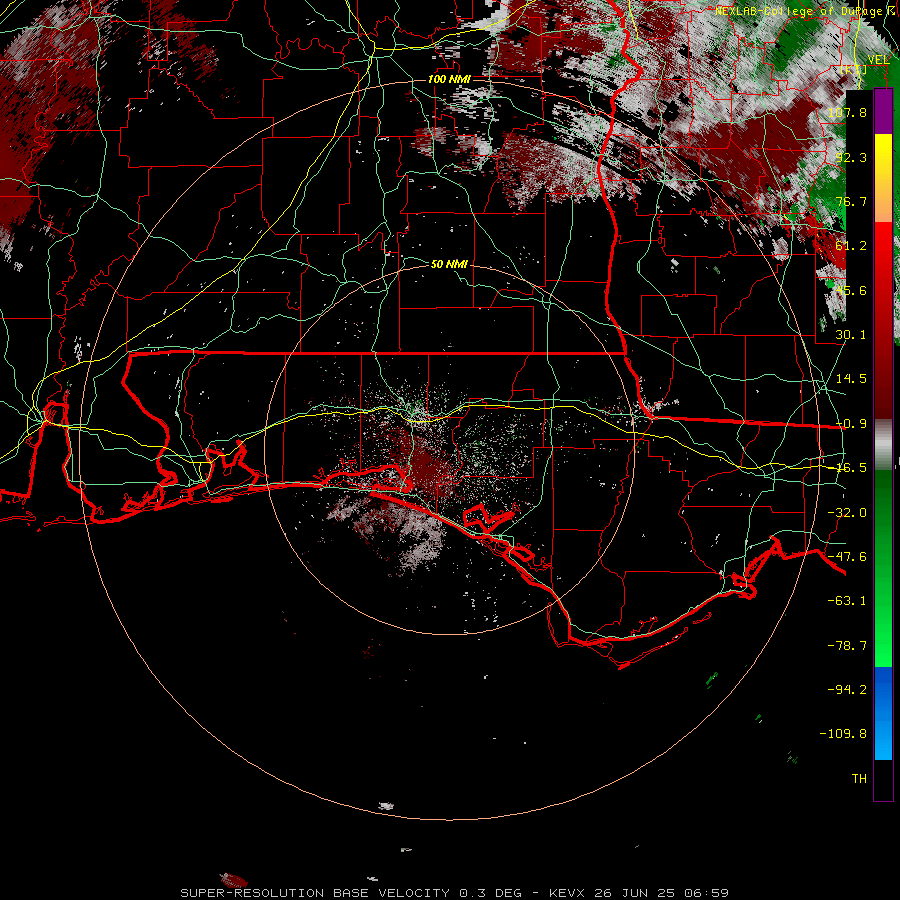Click the -47.6 velocity scale value
Viewport: 900px width, 900px height.
(x=847, y=557)
